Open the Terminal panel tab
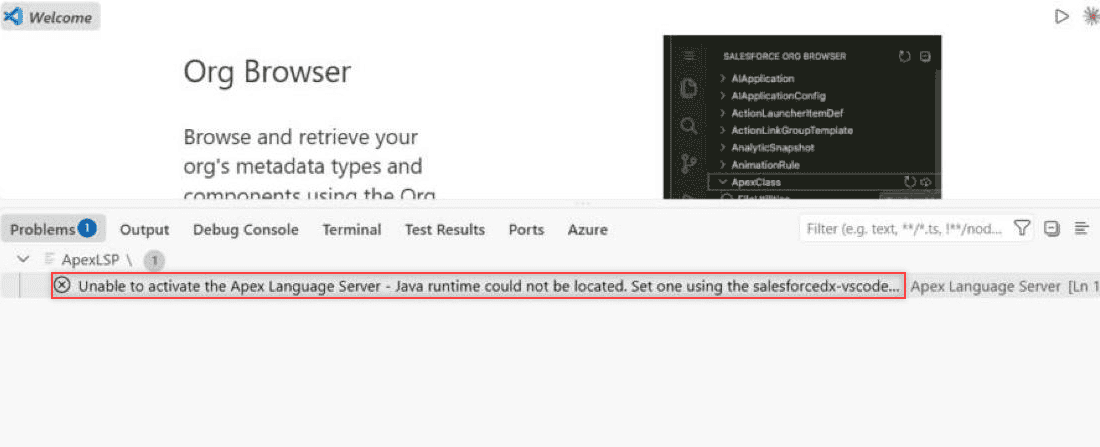 point(351,229)
